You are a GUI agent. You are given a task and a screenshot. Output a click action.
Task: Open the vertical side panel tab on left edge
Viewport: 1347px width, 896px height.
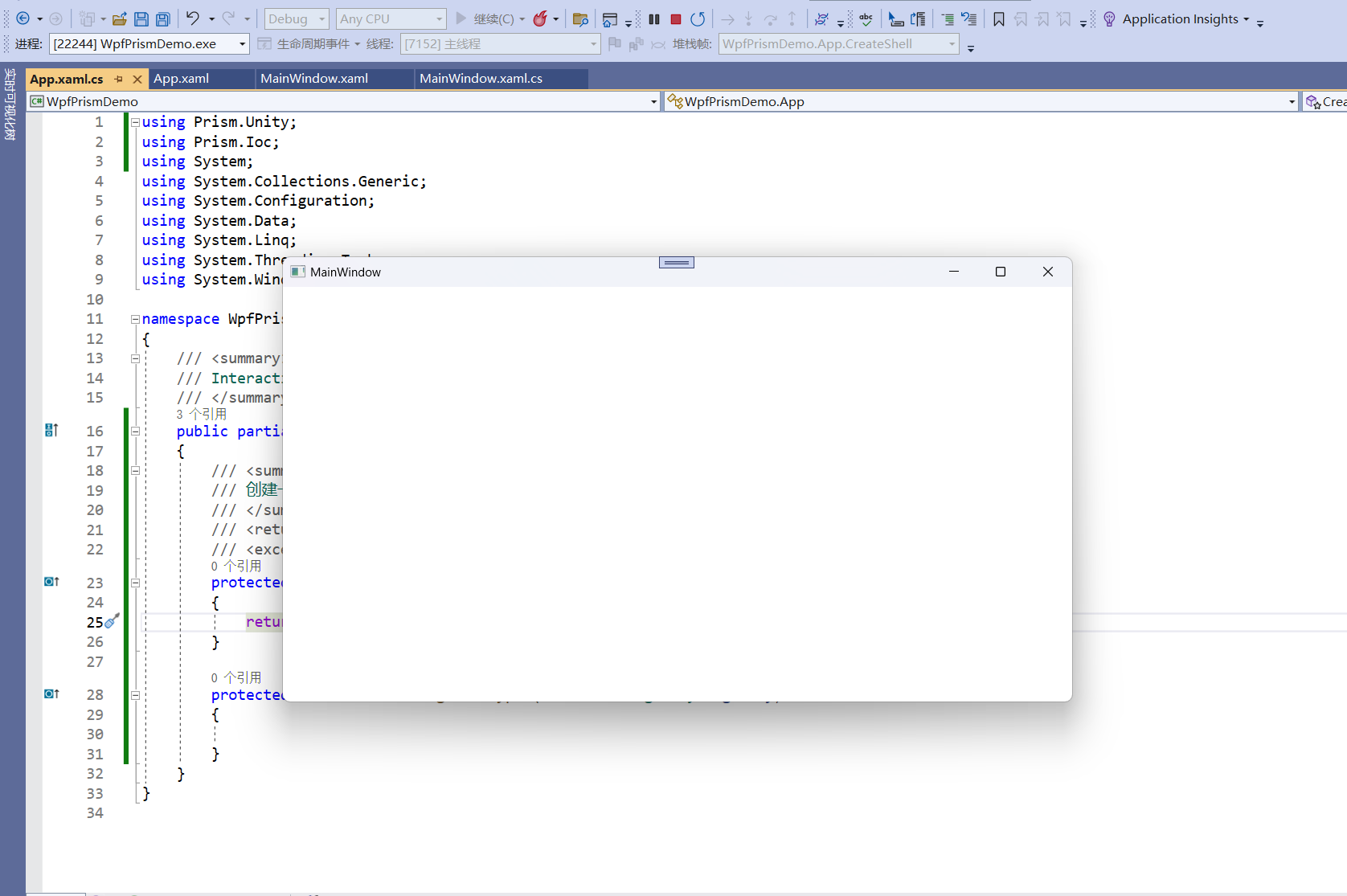[10, 104]
